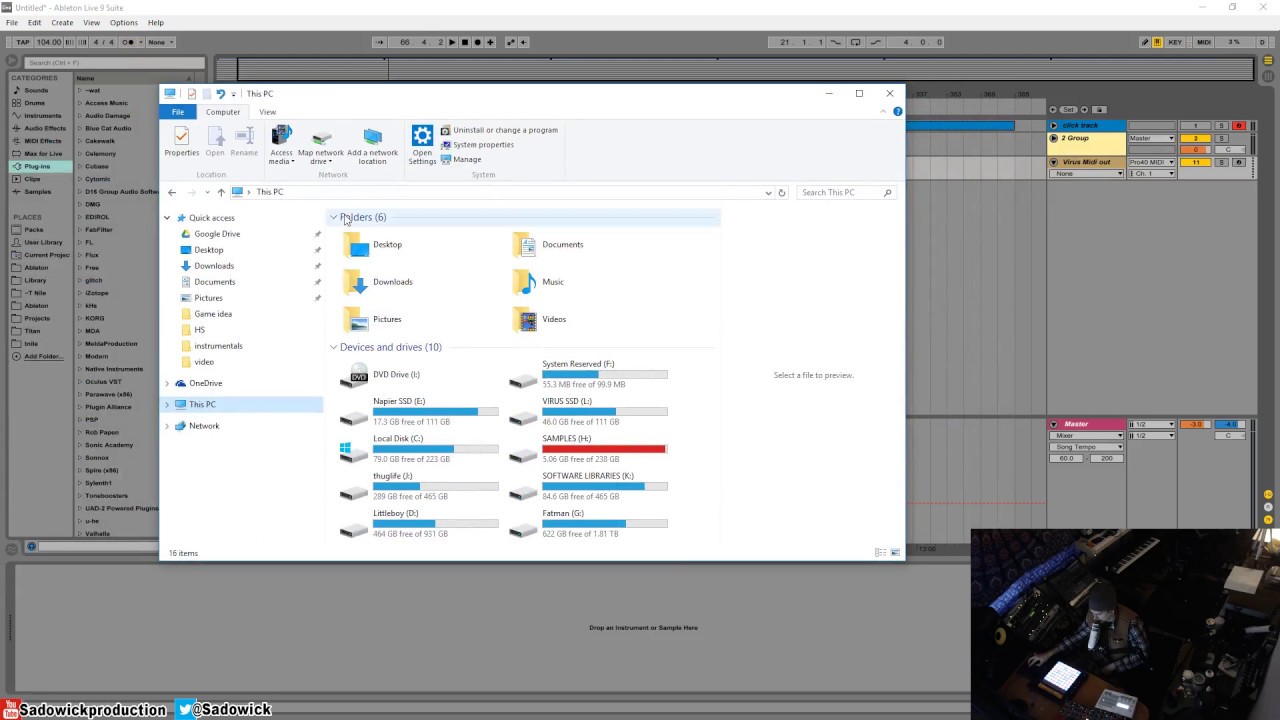The height and width of the screenshot is (720, 1280).
Task: Click the undo icon in title bar
Action: (x=220, y=94)
